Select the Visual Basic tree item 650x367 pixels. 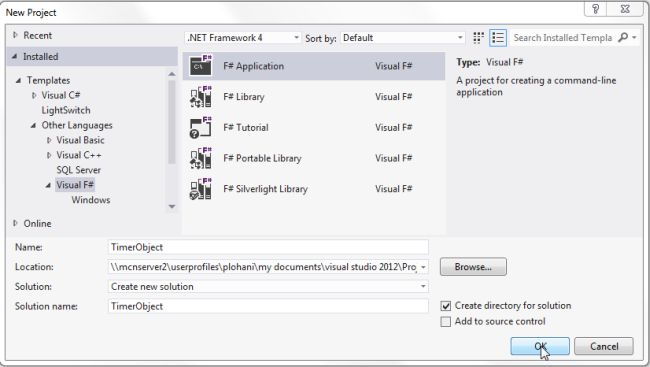pyautogui.click(x=80, y=140)
